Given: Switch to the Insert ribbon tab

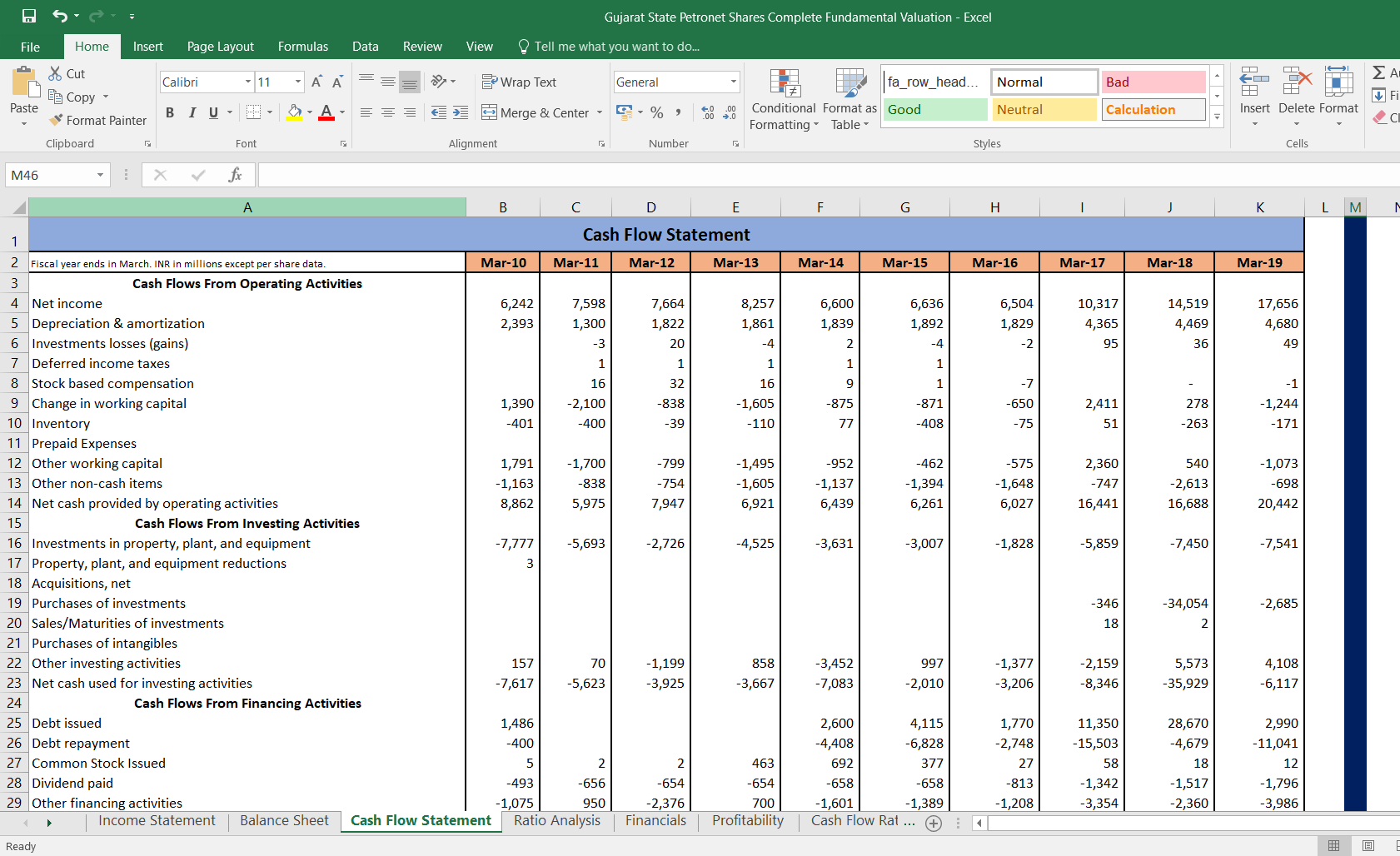Looking at the screenshot, I should click(148, 47).
